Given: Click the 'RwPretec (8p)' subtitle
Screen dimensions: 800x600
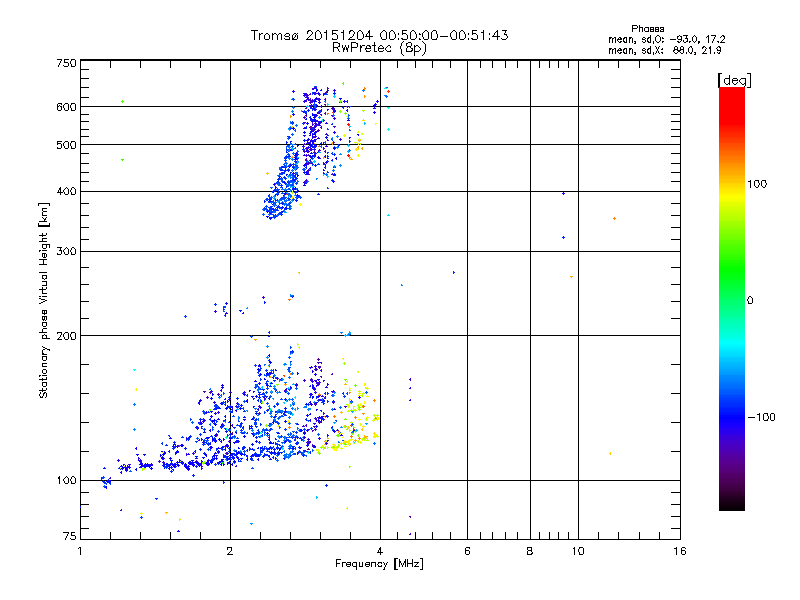Looking at the screenshot, I should pos(379,48).
